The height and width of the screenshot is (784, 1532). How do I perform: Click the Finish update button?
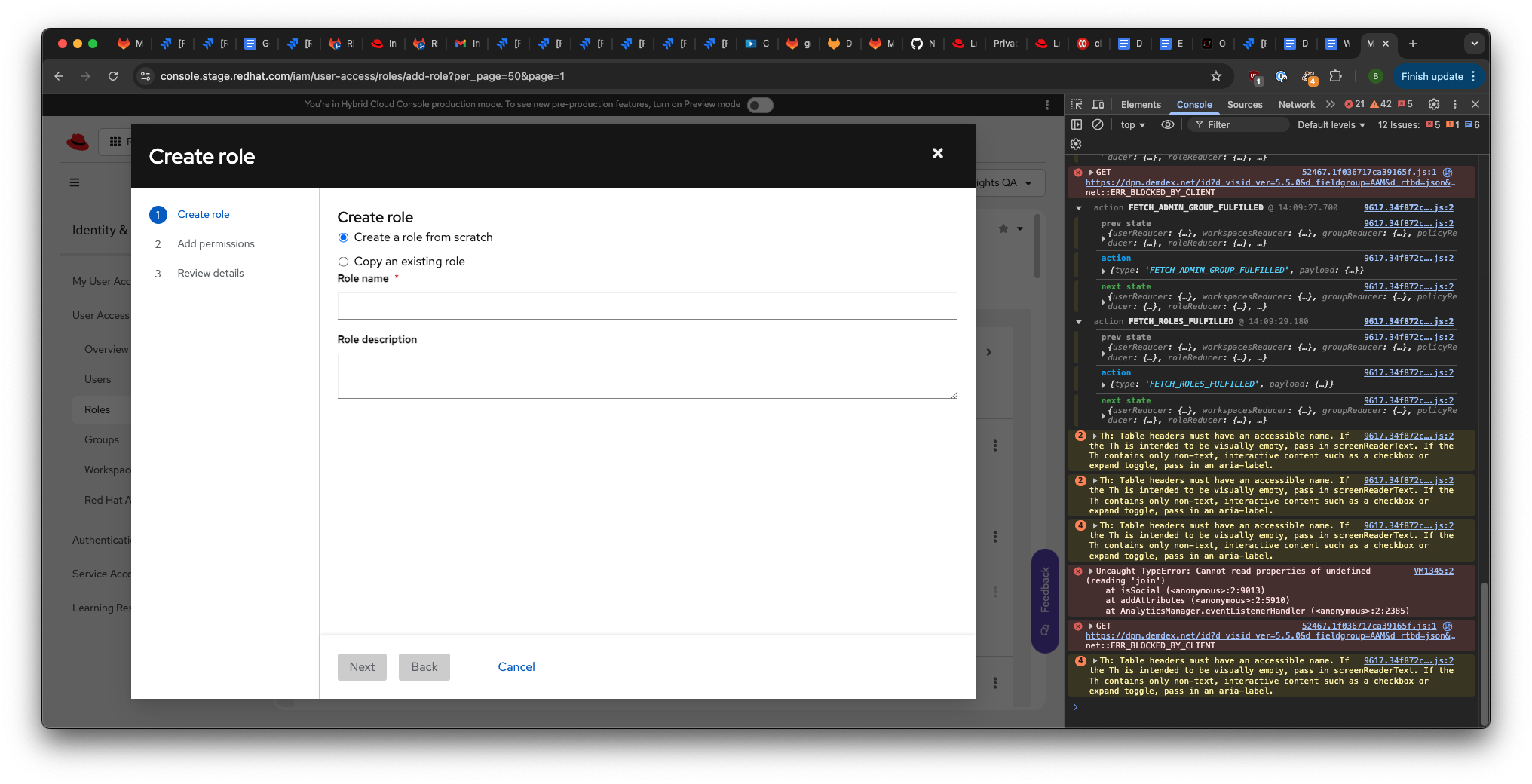(x=1432, y=76)
